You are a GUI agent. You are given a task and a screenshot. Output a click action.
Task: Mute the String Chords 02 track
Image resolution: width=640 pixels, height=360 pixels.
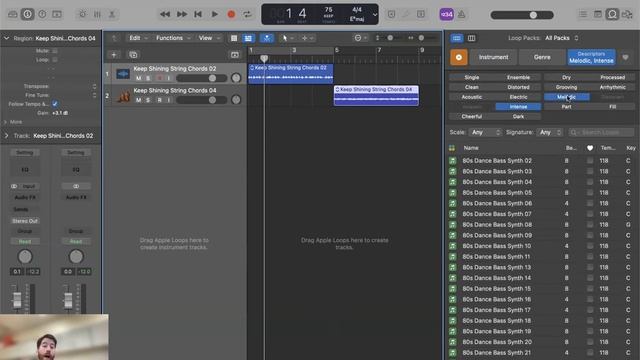138,78
